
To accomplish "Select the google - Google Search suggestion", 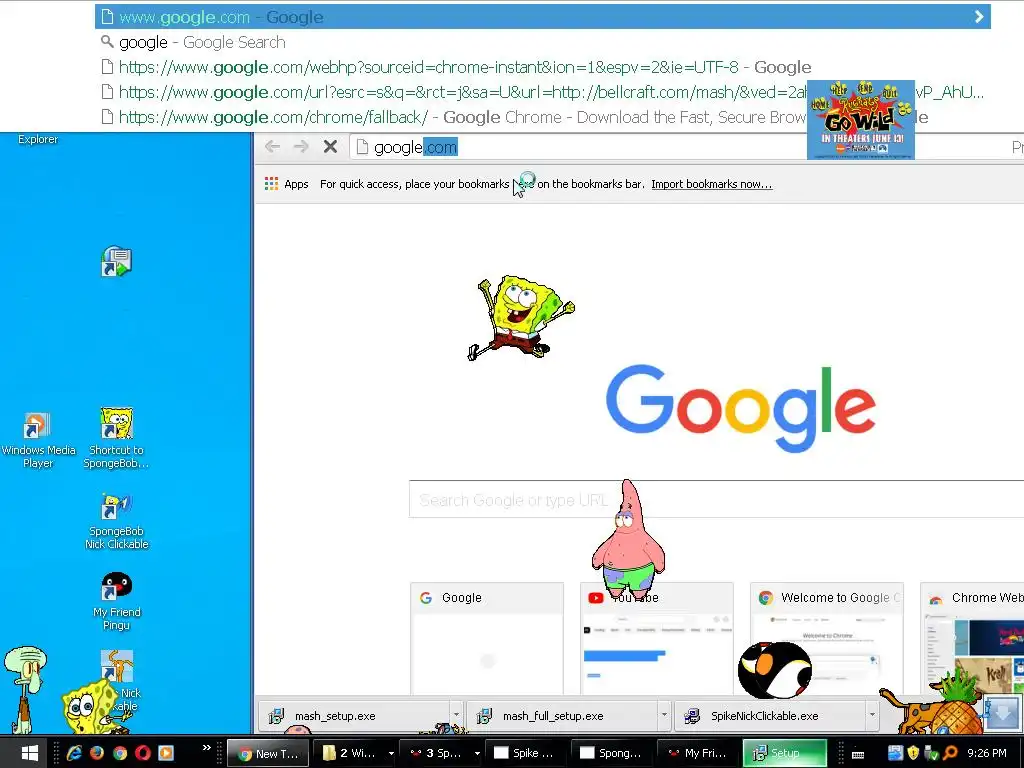I will [x=543, y=42].
